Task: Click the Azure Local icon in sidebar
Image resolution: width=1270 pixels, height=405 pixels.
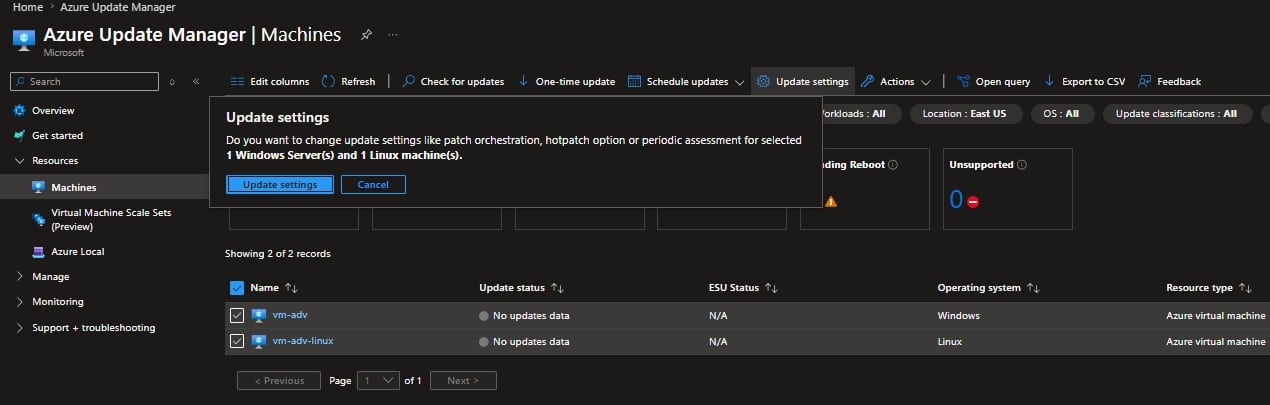Action: point(38,251)
